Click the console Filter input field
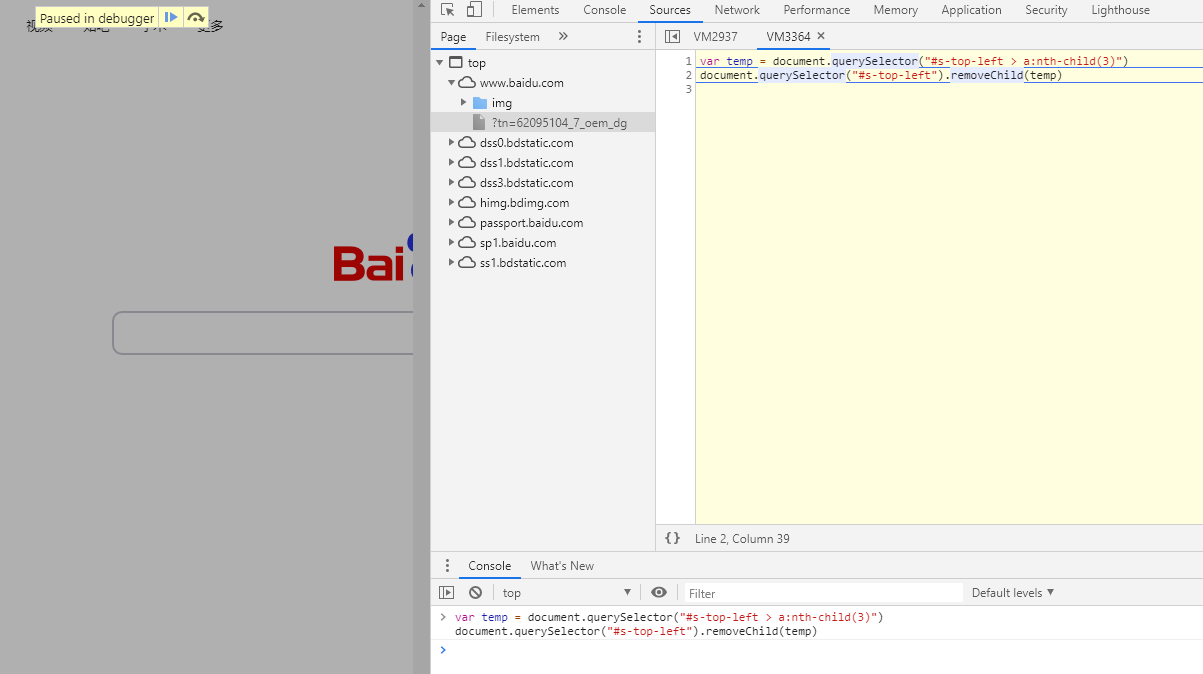Image resolution: width=1203 pixels, height=674 pixels. (x=823, y=593)
